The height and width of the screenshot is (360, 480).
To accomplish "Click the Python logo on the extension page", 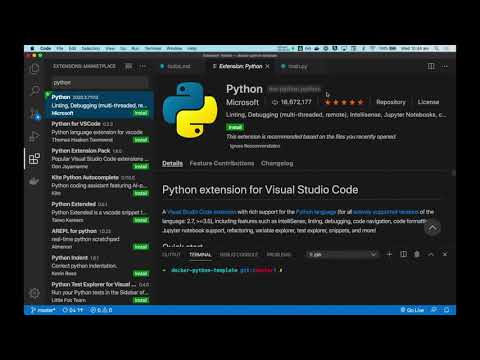I will click(x=190, y=110).
